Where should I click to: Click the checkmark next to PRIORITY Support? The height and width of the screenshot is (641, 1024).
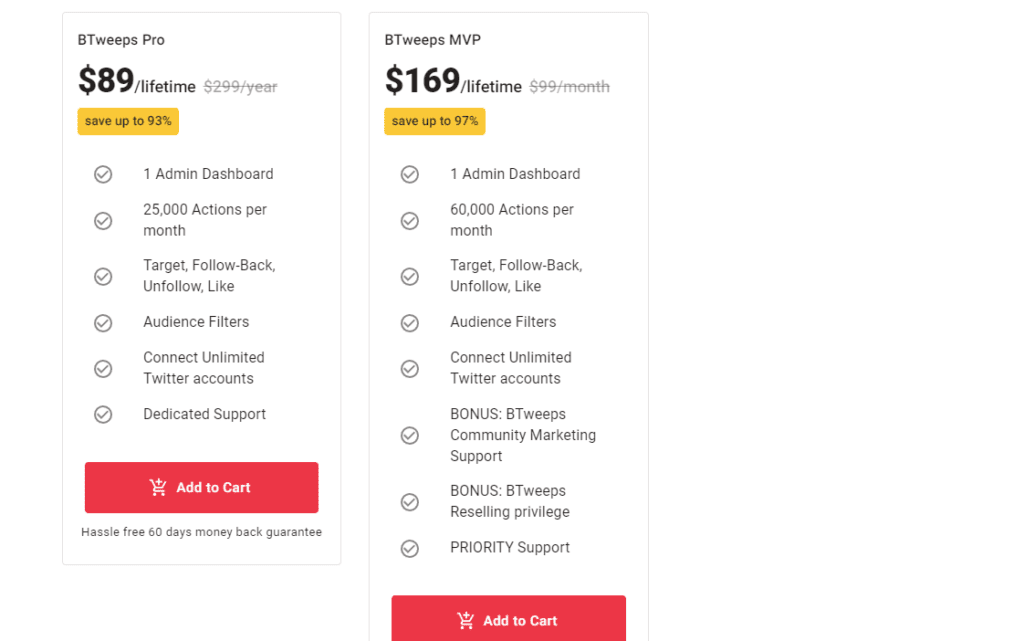[x=410, y=548]
